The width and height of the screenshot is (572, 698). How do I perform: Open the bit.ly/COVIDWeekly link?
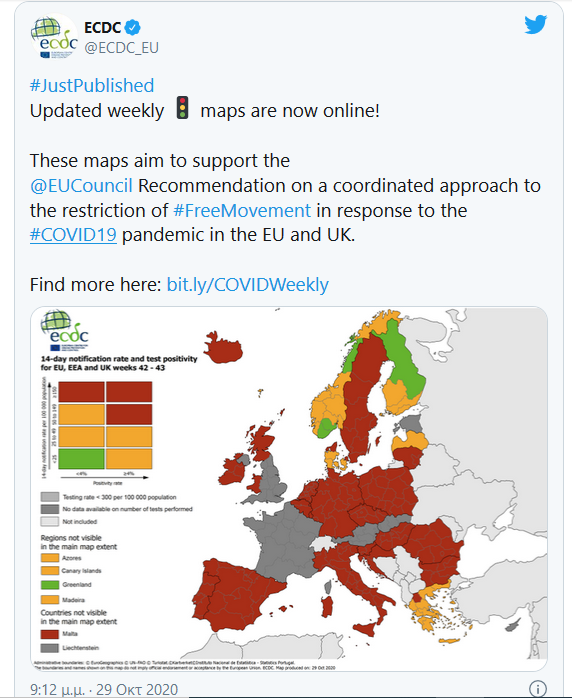tap(247, 284)
